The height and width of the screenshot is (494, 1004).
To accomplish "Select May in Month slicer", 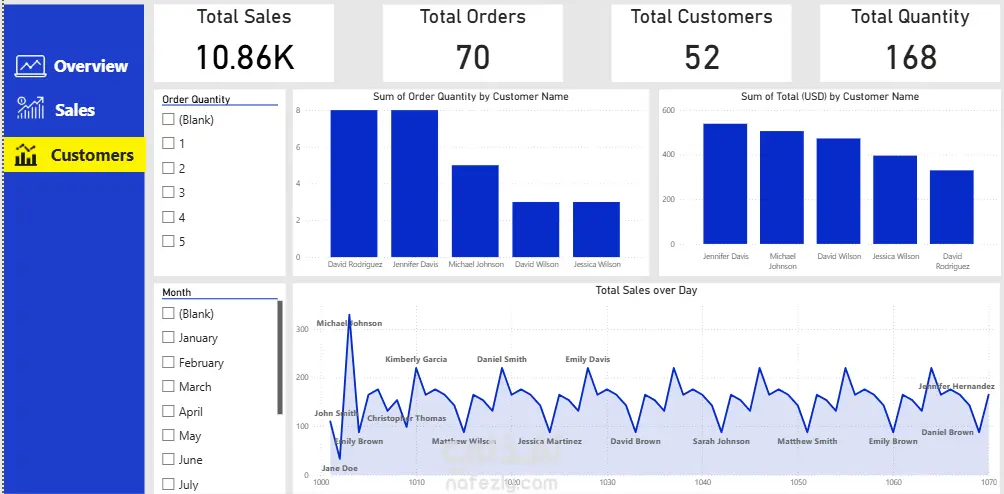I will pos(168,435).
